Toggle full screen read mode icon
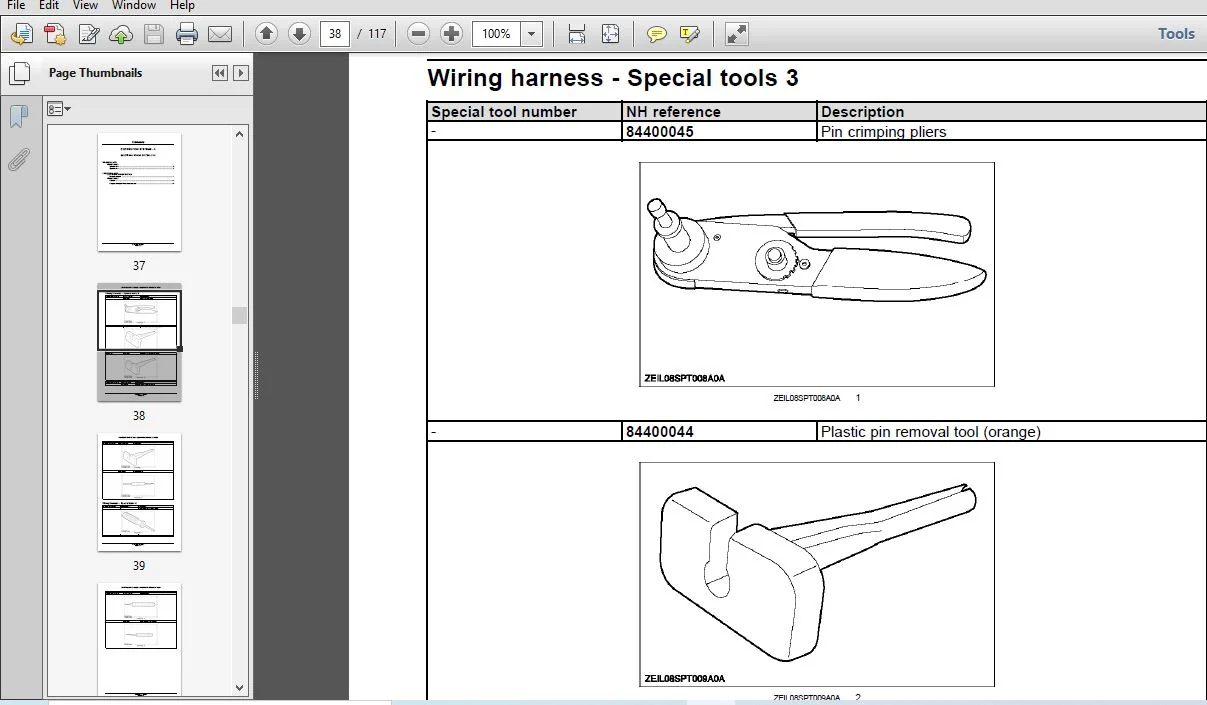The image size is (1207, 705). [x=737, y=34]
